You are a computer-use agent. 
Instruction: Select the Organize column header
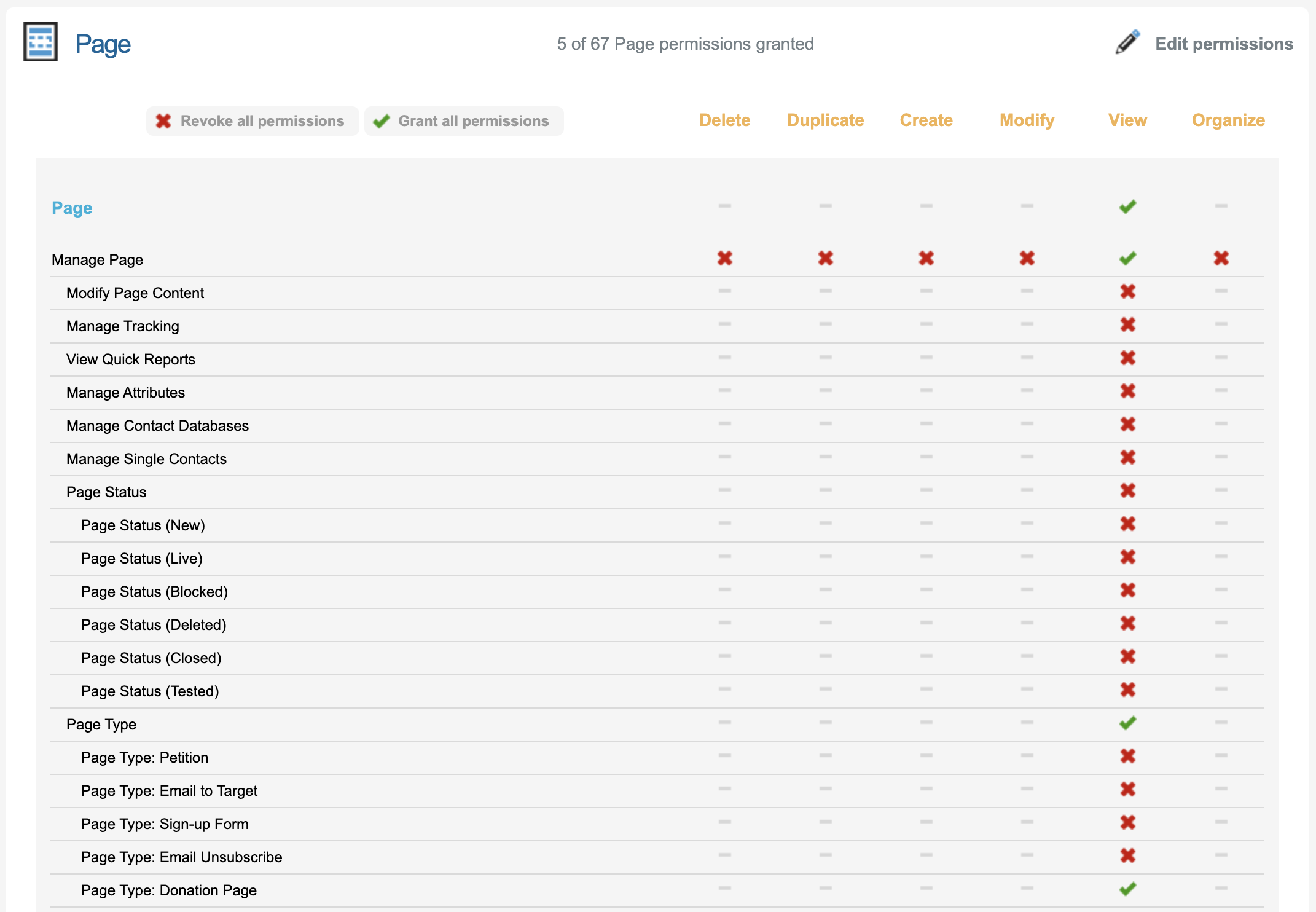tap(1228, 120)
